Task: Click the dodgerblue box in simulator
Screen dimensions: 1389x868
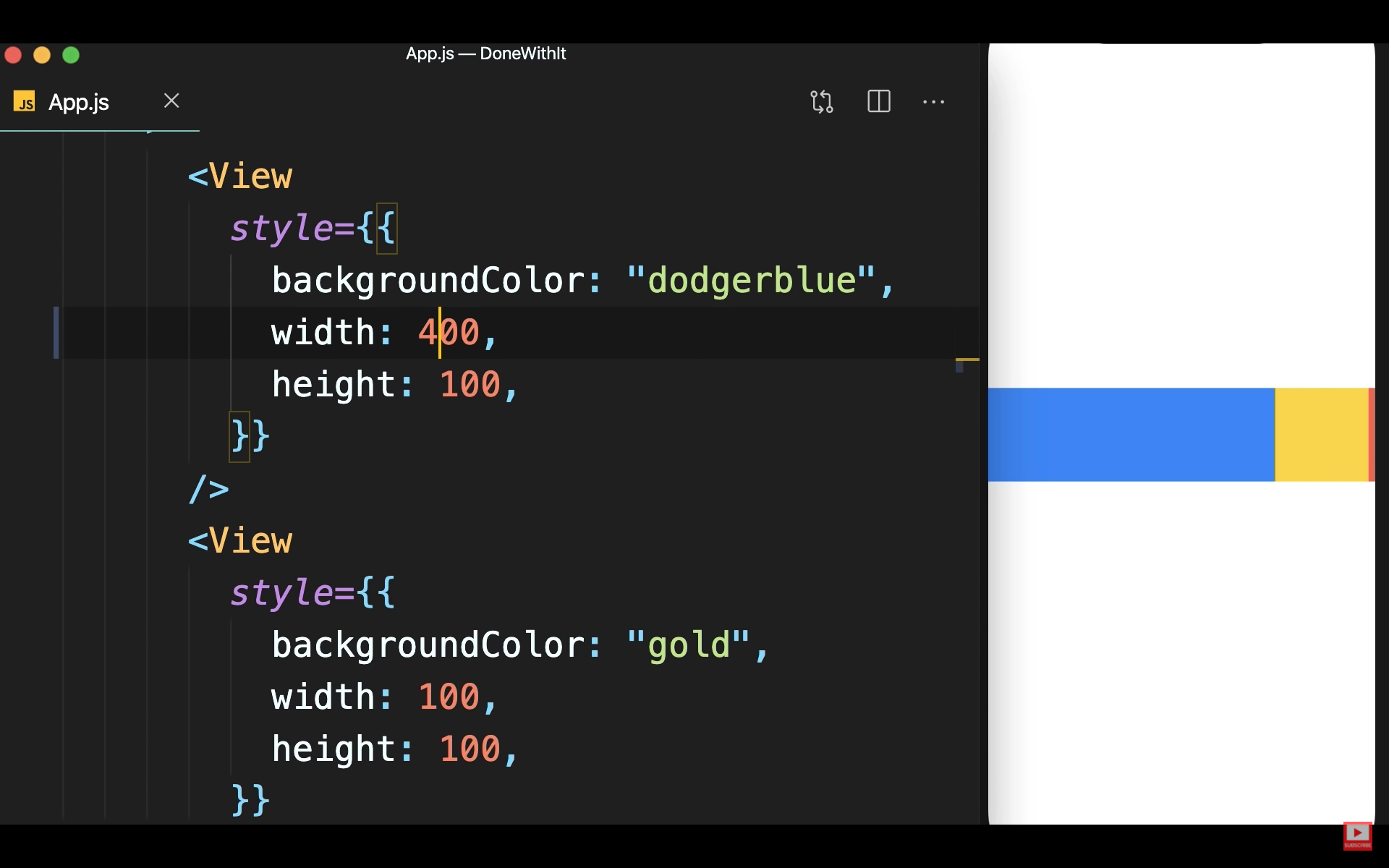Action: tap(1131, 434)
